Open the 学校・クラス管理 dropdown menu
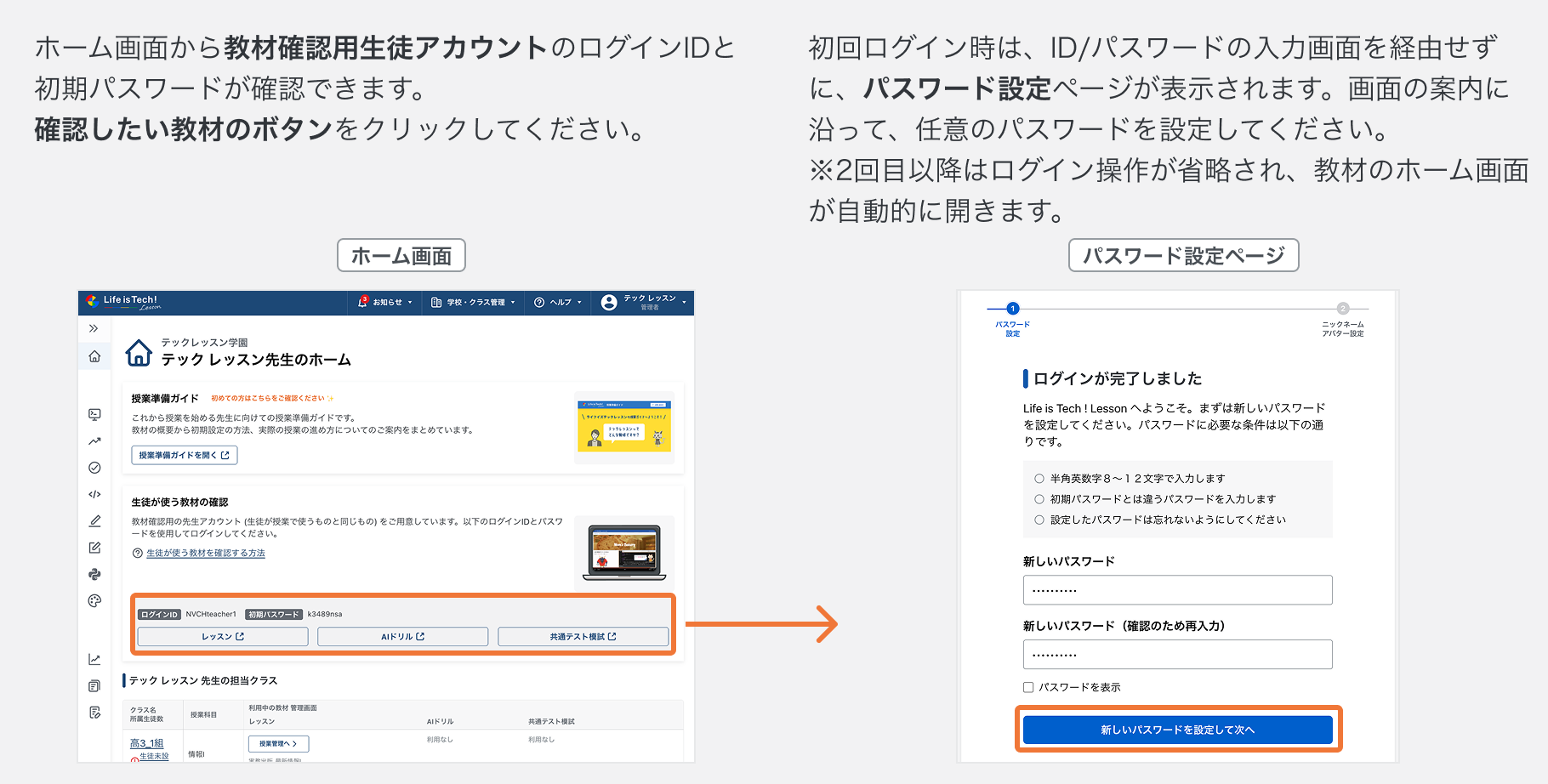 473,302
